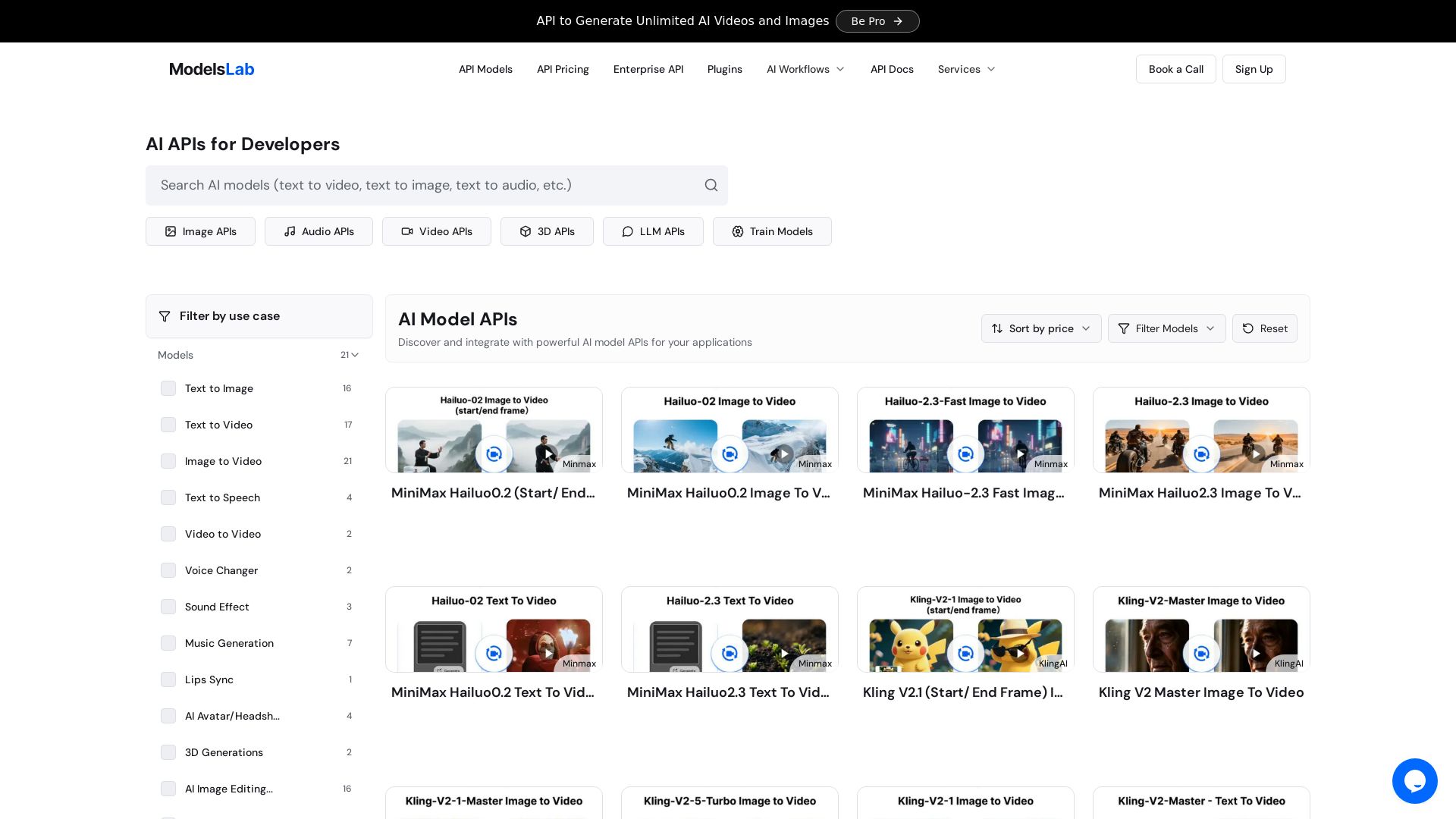The width and height of the screenshot is (1456, 819).
Task: Expand the Filter Models dropdown
Action: 1166,328
